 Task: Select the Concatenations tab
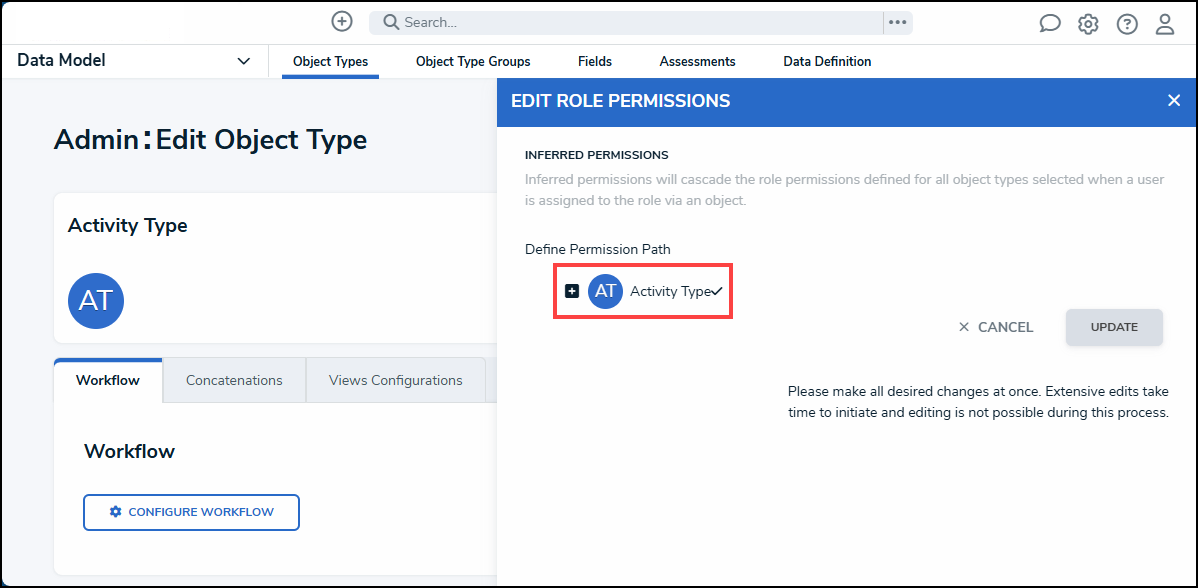[x=234, y=380]
